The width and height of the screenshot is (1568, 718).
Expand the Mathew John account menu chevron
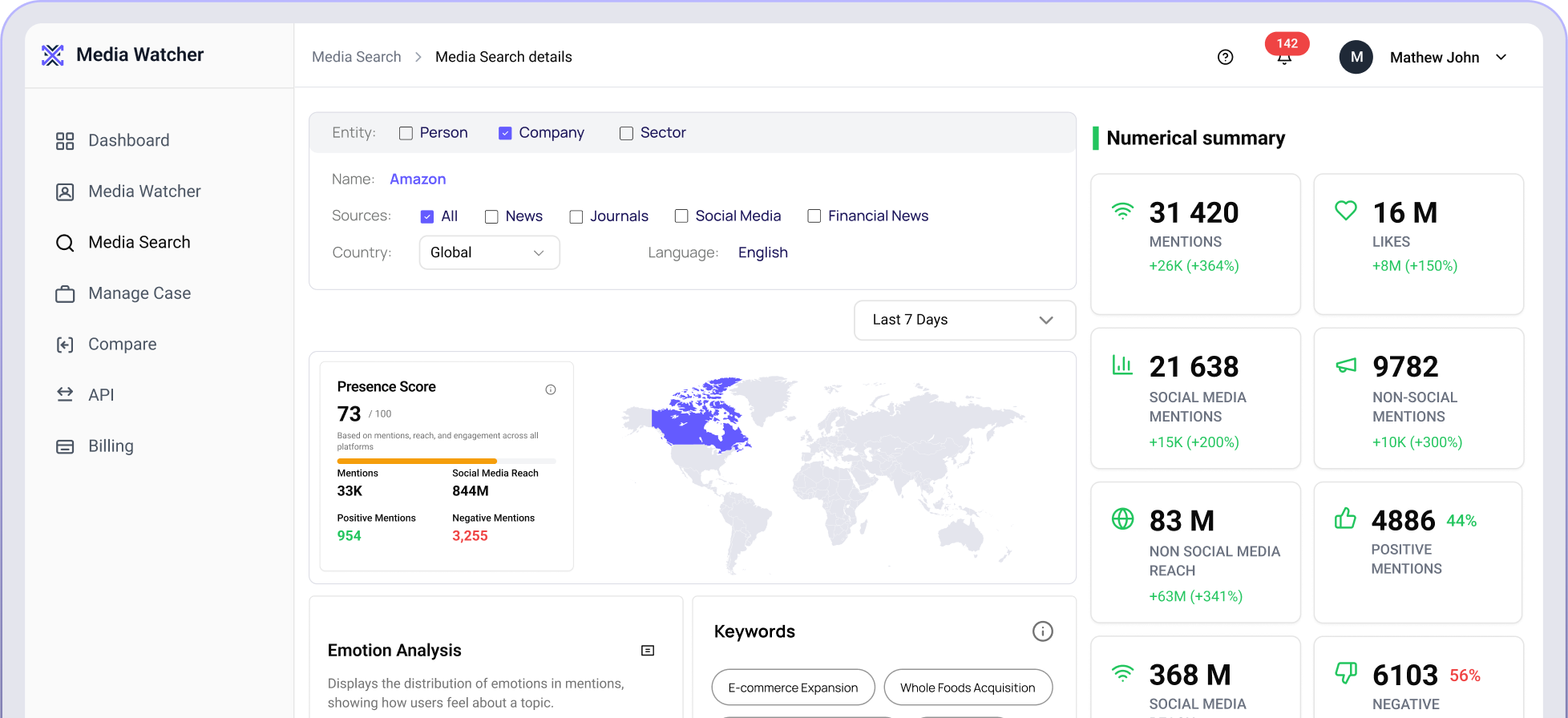tap(1501, 57)
